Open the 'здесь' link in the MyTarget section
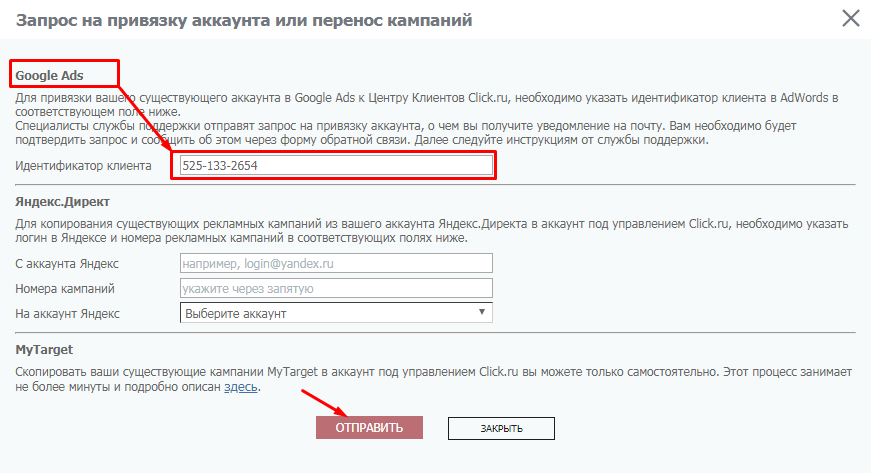Screen dimensions: 871x473 click(241, 387)
